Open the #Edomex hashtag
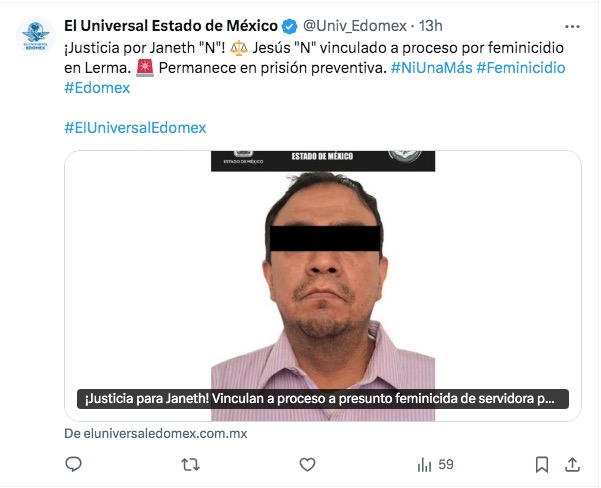 [97, 88]
